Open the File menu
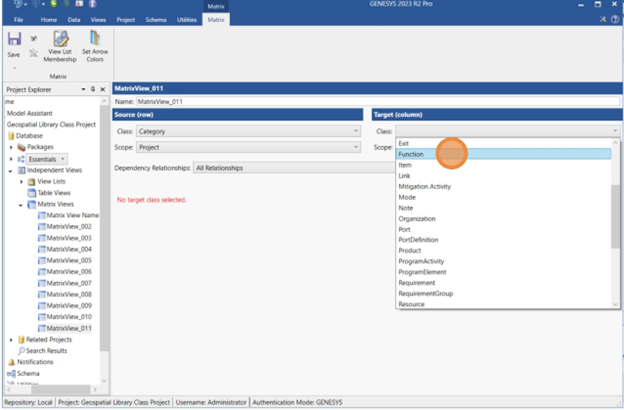Viewport: 624px width, 410px height. tap(19, 19)
